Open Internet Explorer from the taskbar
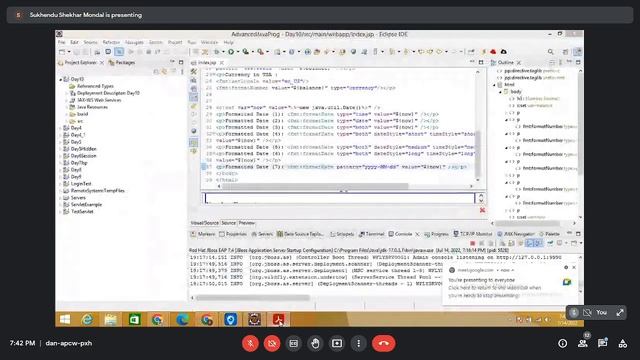This screenshot has width=640, height=360. pyautogui.click(x=87, y=320)
